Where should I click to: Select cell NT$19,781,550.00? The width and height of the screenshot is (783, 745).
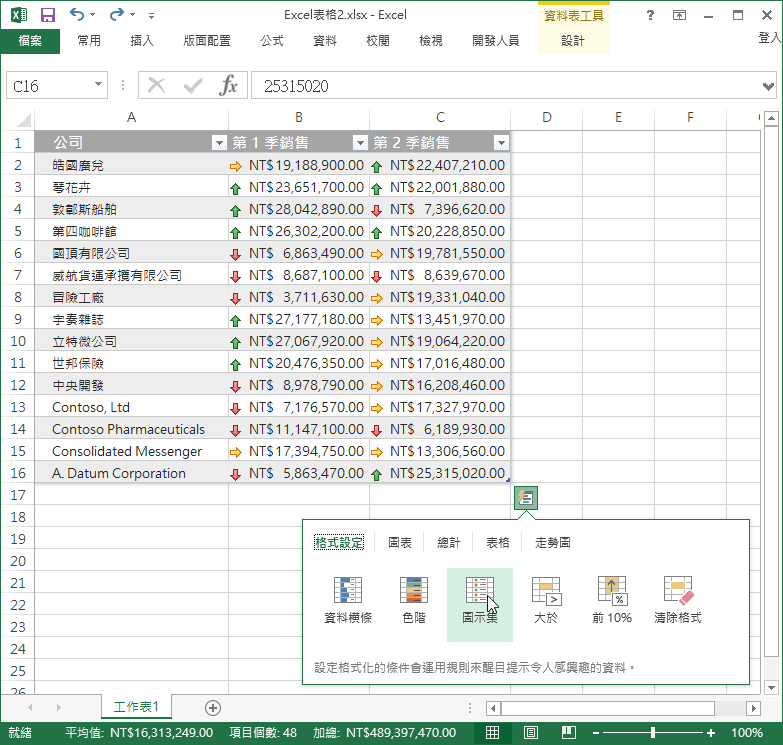[x=440, y=254]
